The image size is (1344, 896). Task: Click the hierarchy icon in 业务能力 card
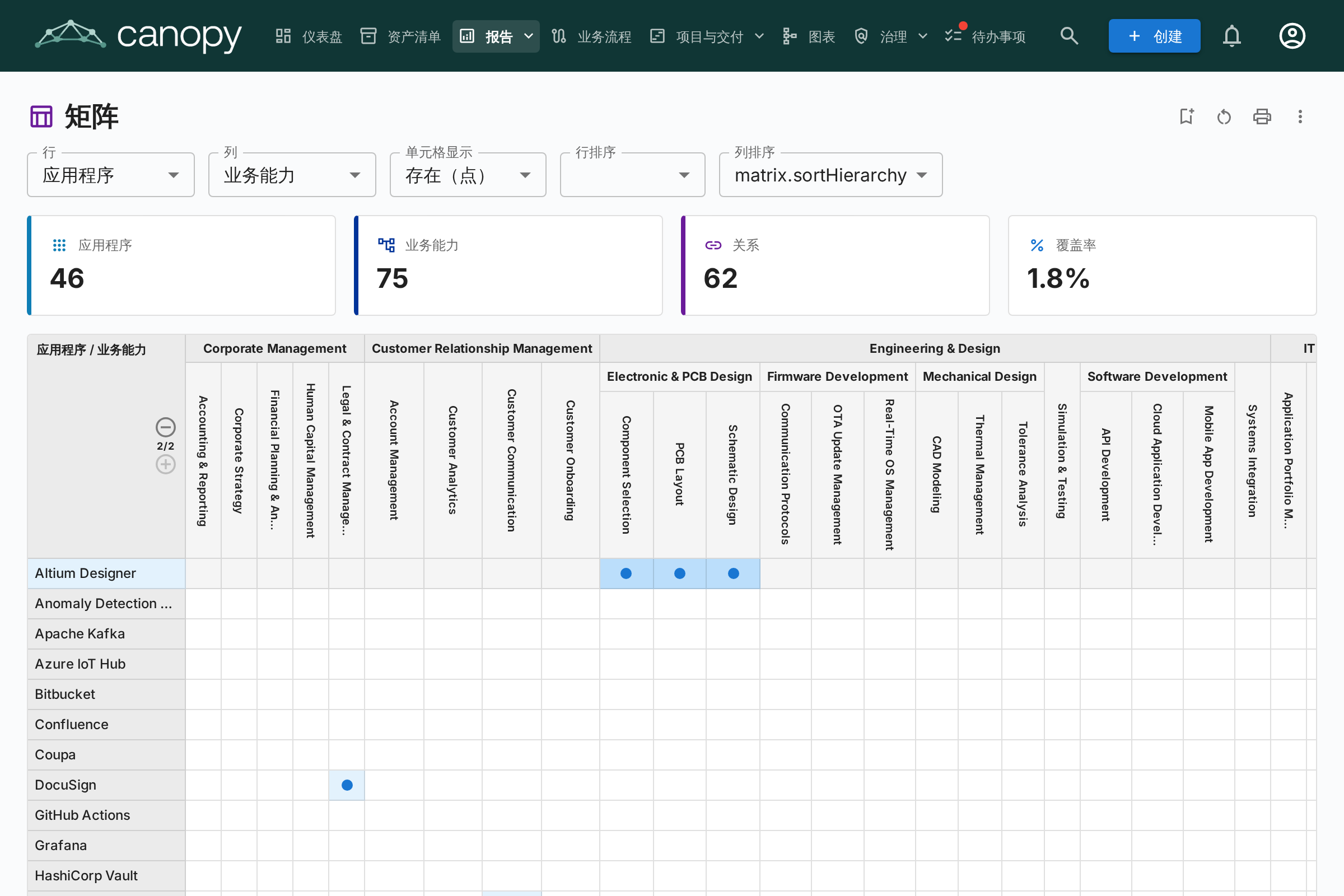[386, 245]
